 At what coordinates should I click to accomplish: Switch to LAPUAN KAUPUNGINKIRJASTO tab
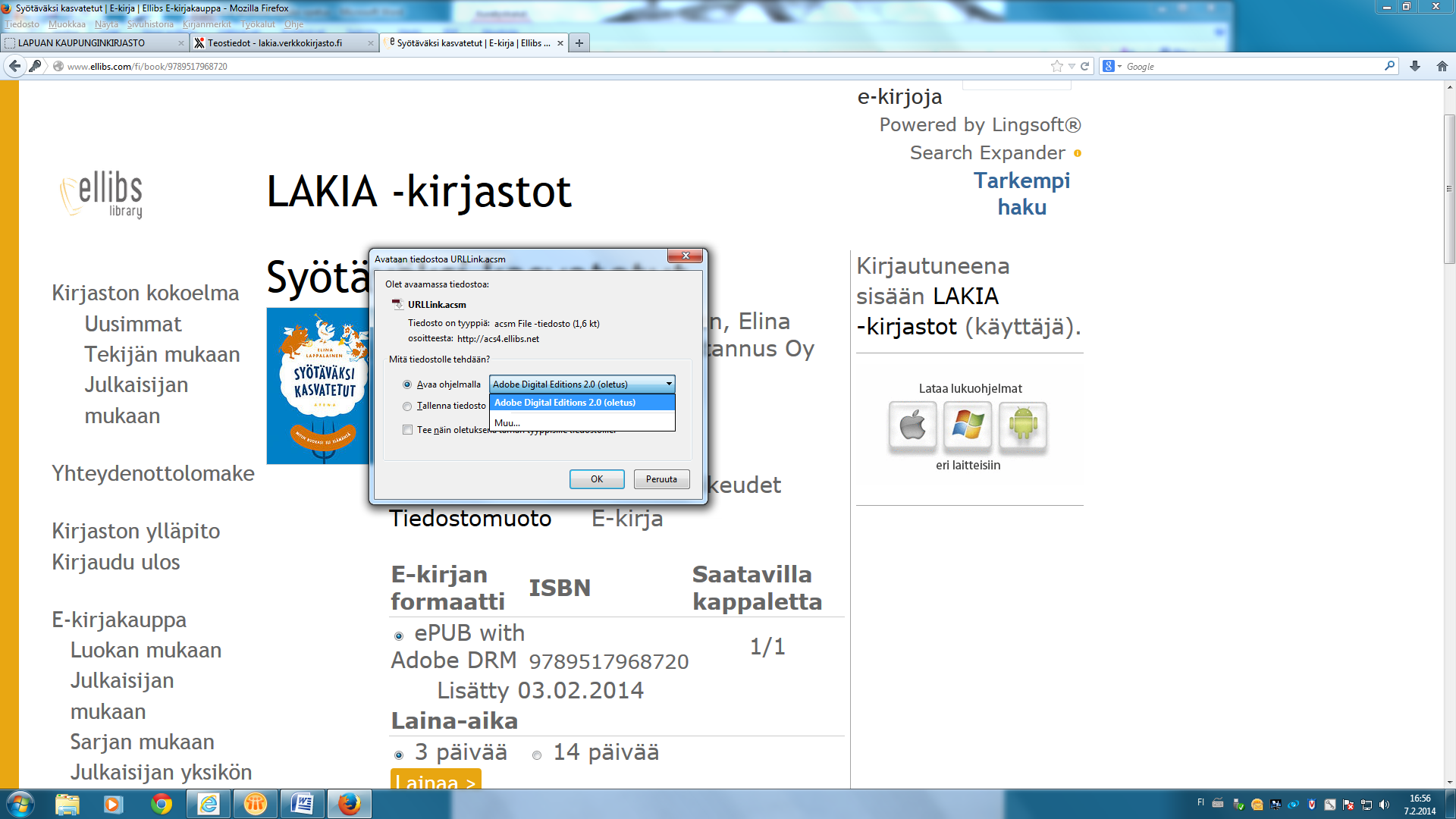point(95,43)
